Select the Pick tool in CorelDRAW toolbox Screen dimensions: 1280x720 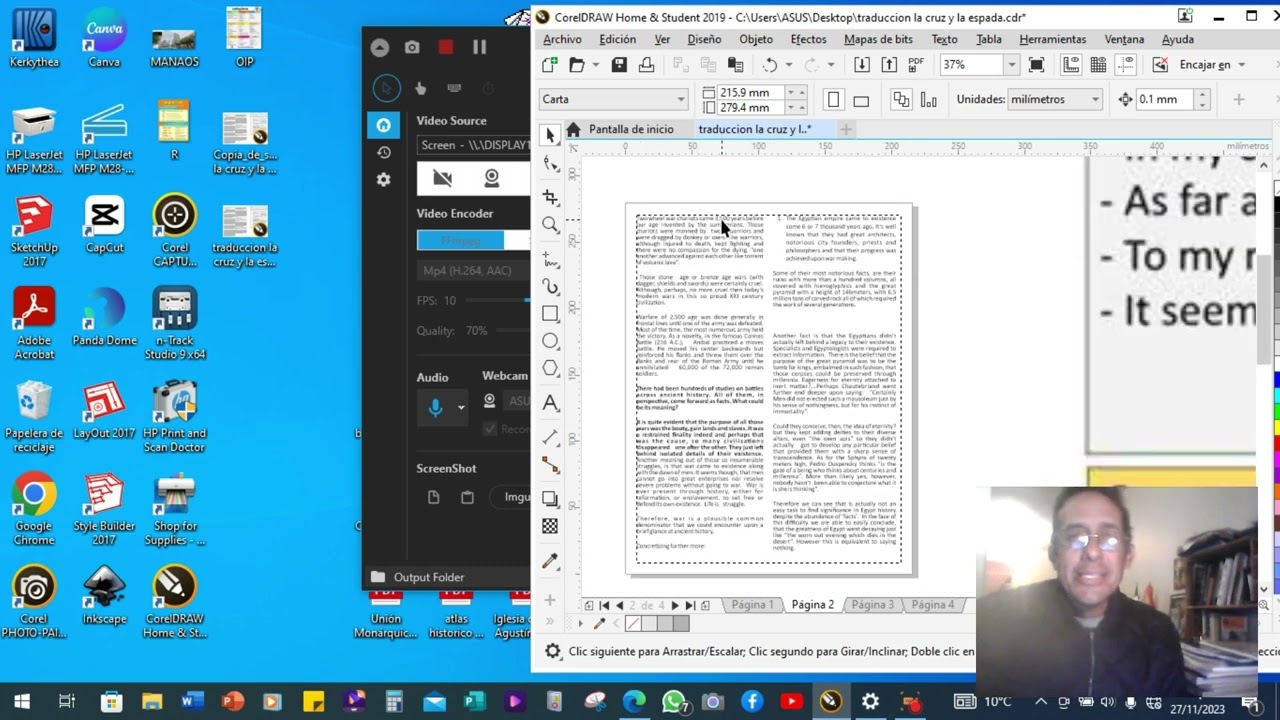tap(550, 135)
